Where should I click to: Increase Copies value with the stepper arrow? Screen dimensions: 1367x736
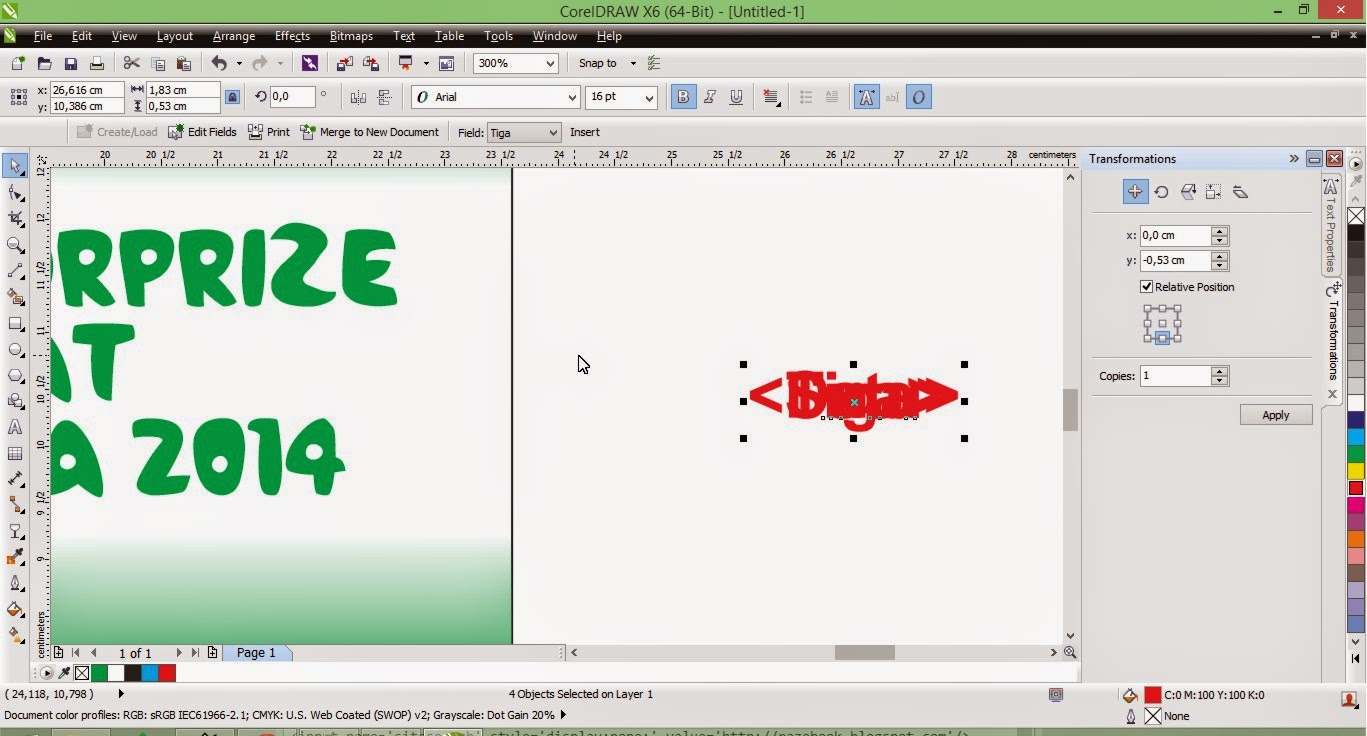(x=1219, y=371)
